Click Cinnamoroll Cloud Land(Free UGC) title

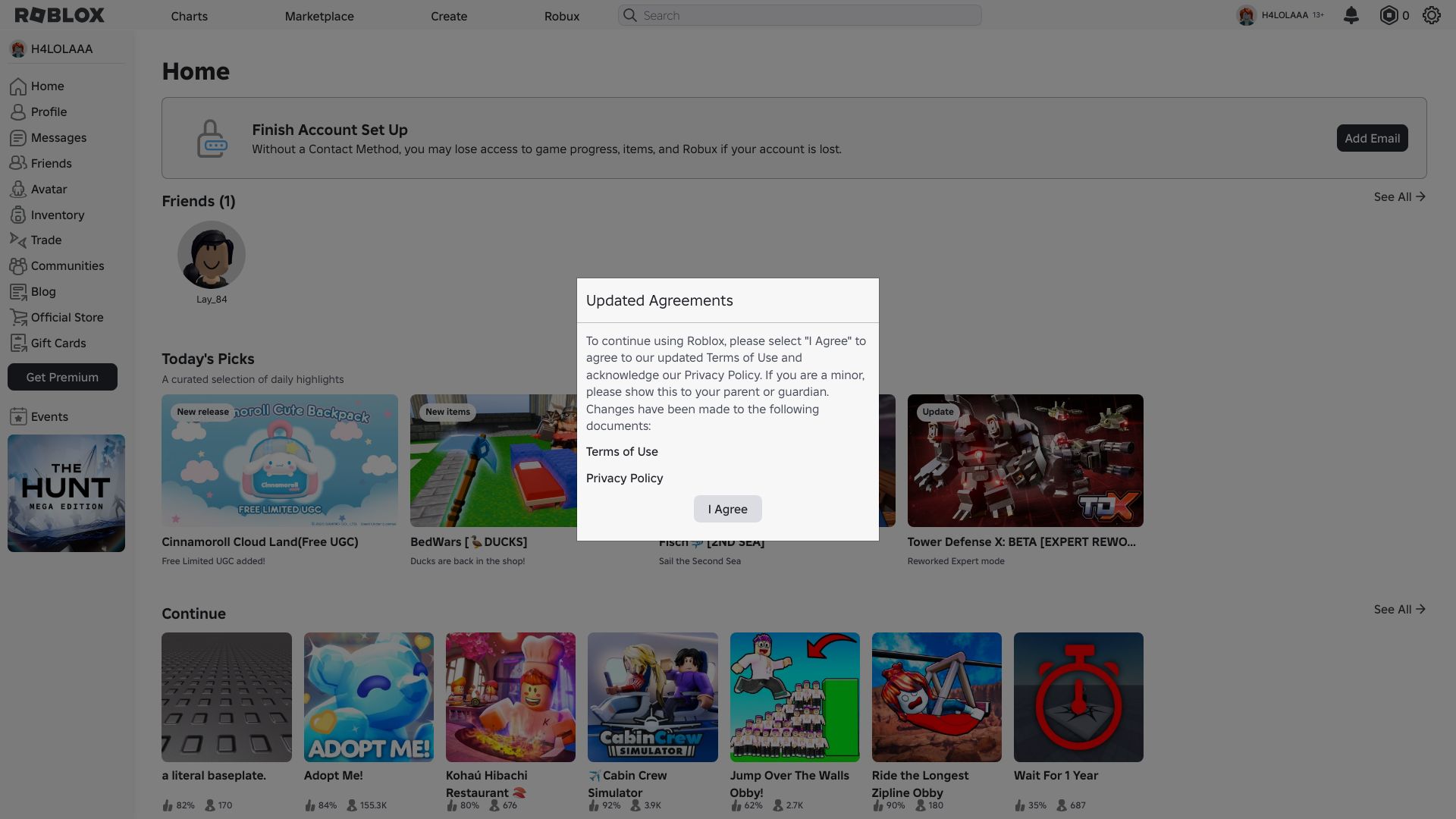click(x=260, y=542)
